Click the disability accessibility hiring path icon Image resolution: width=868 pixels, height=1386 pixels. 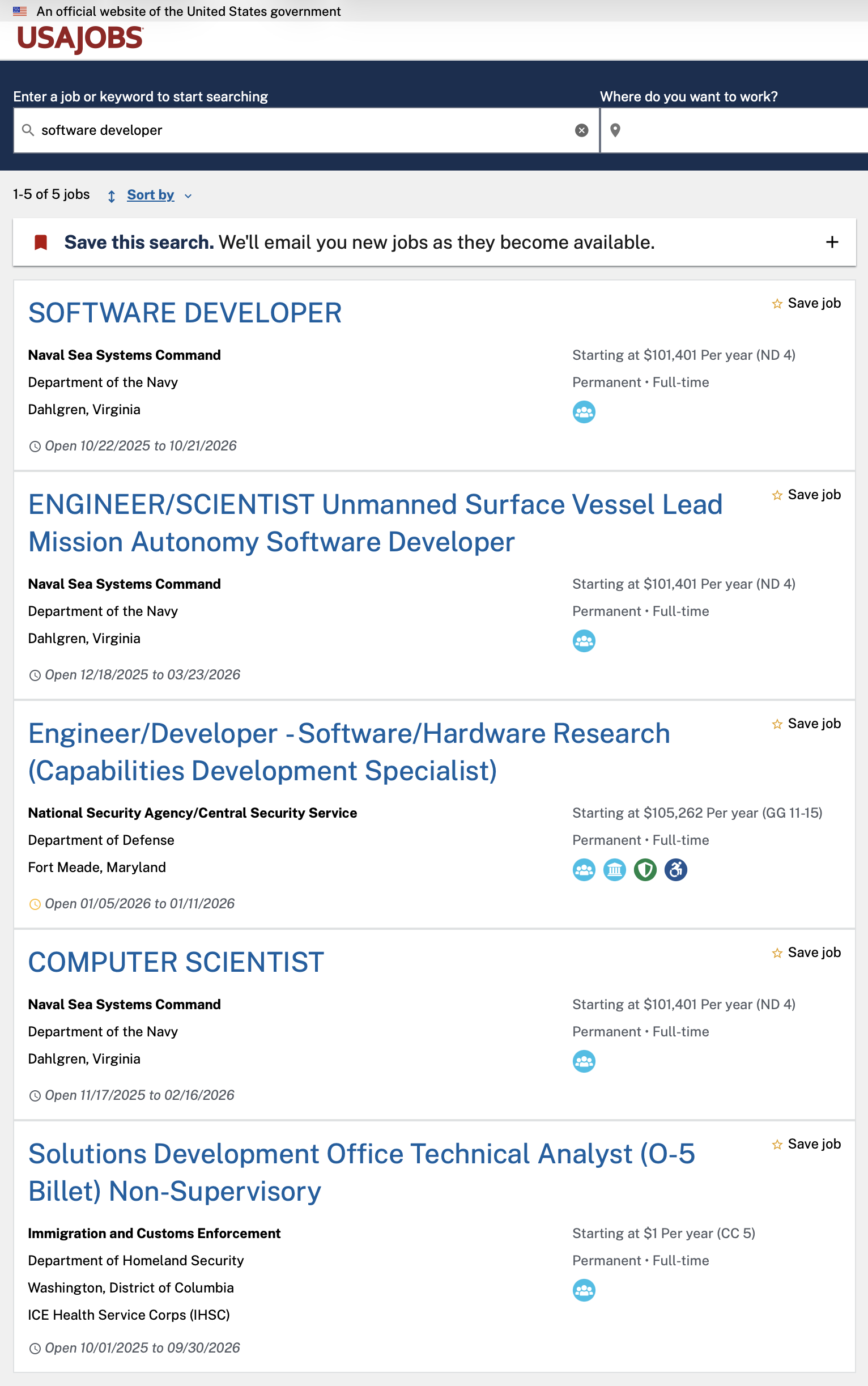(676, 870)
